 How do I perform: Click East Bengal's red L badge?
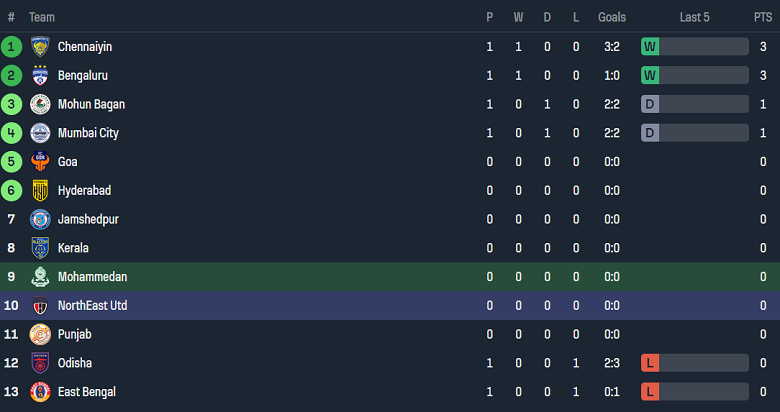(650, 392)
